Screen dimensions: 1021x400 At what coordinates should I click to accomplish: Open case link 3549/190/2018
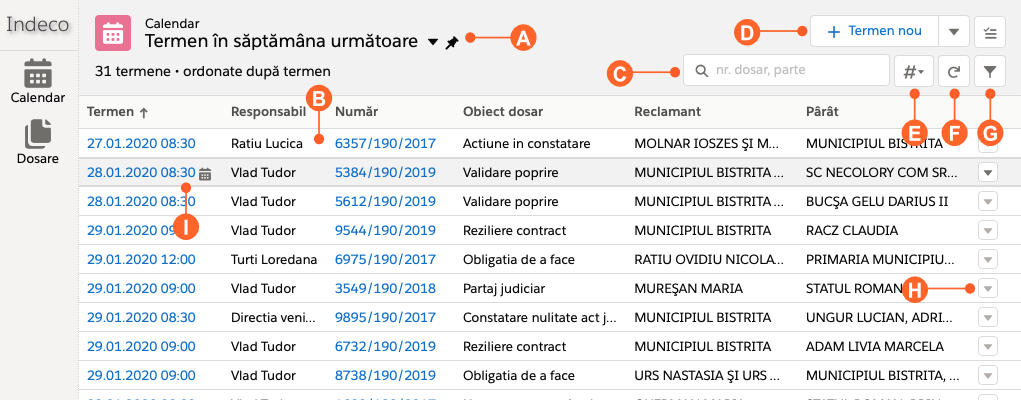point(385,289)
